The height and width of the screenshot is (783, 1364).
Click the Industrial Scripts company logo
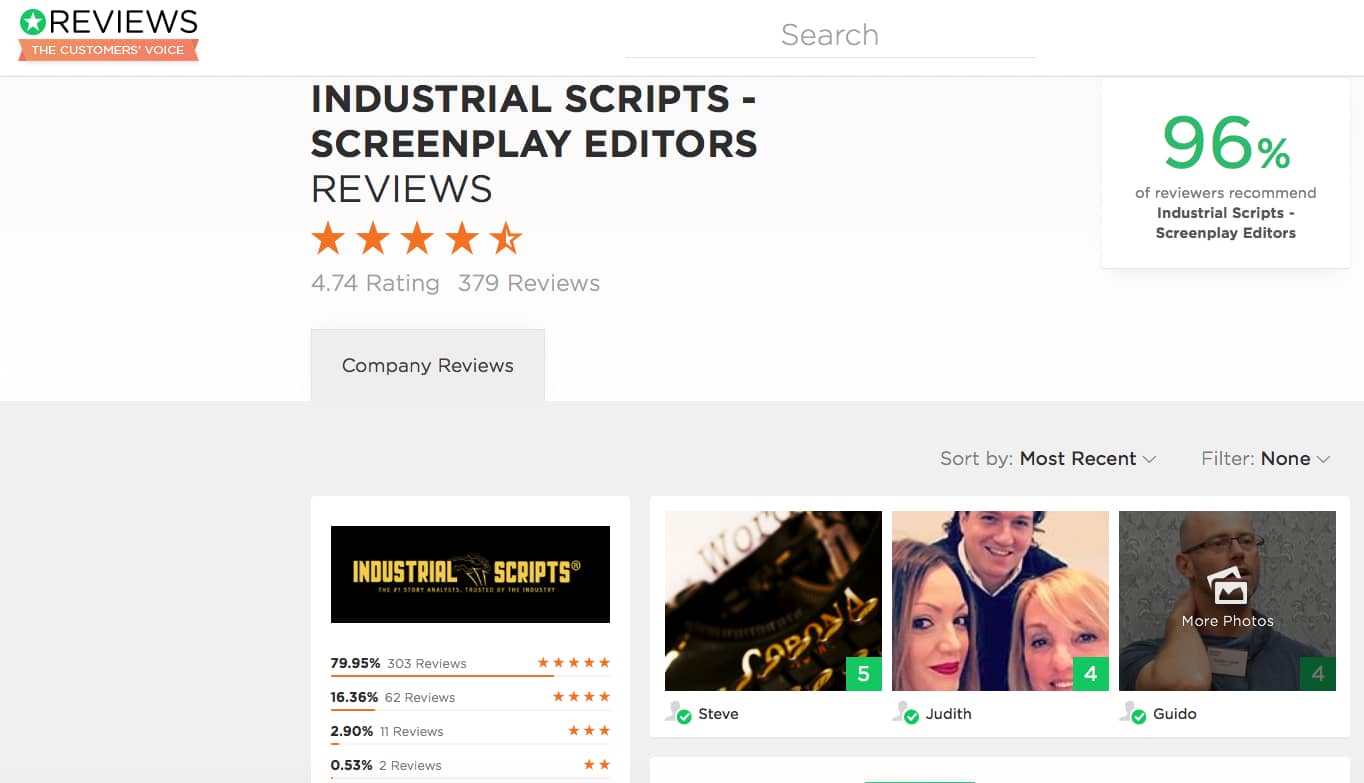coord(470,574)
